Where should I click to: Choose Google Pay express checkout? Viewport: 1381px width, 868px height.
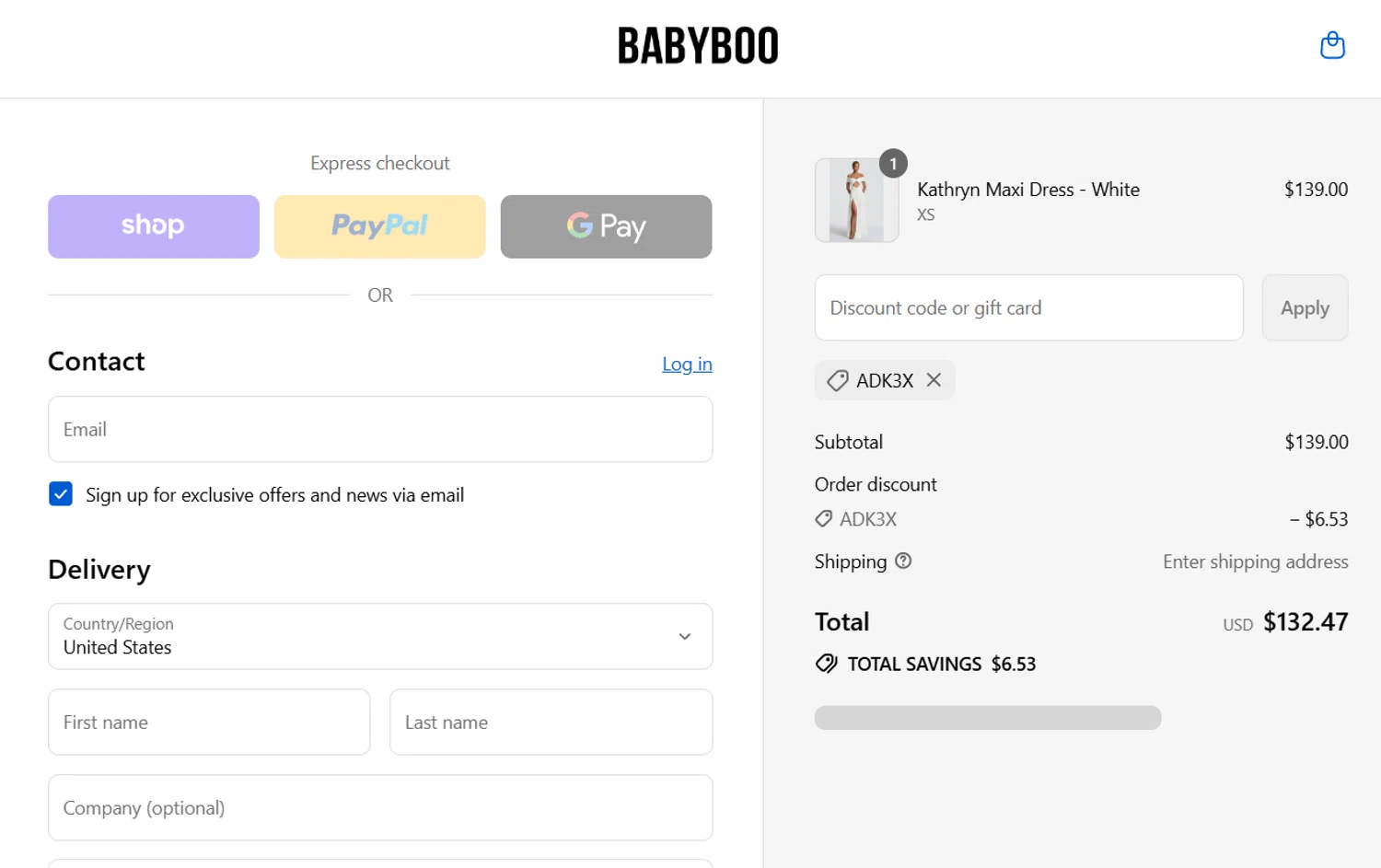[606, 226]
